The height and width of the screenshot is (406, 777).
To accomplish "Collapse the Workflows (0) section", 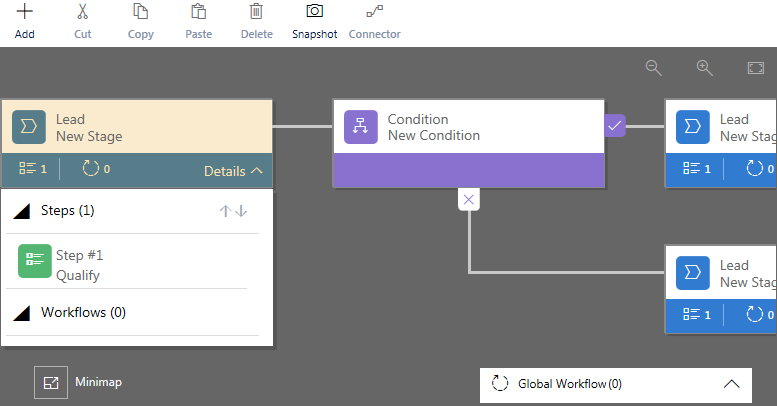I will coord(21,313).
